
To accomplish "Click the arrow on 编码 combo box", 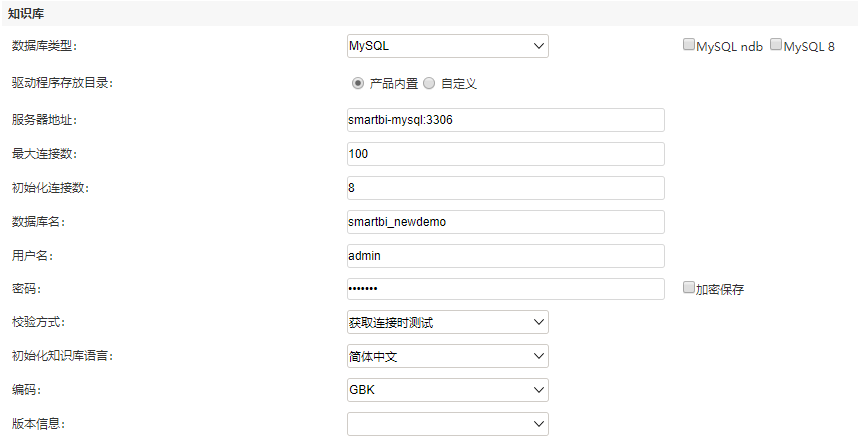I will coord(538,390).
